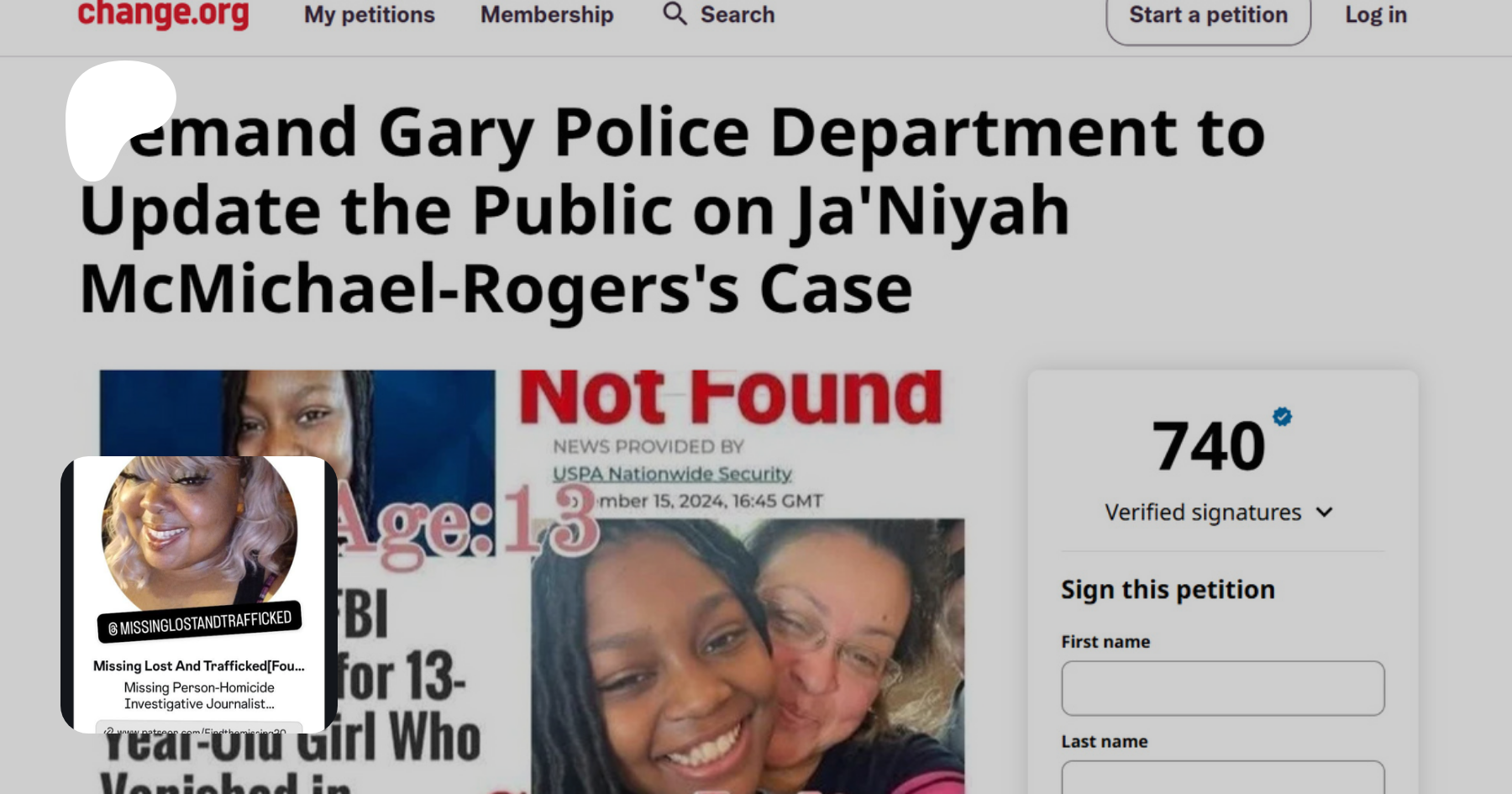Click the Missing Lost And Trafficked profile name
This screenshot has height=794, width=1512.
(199, 665)
